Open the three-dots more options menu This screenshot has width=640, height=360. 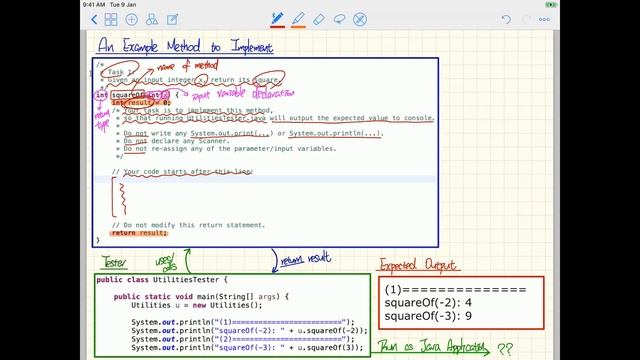coord(544,19)
